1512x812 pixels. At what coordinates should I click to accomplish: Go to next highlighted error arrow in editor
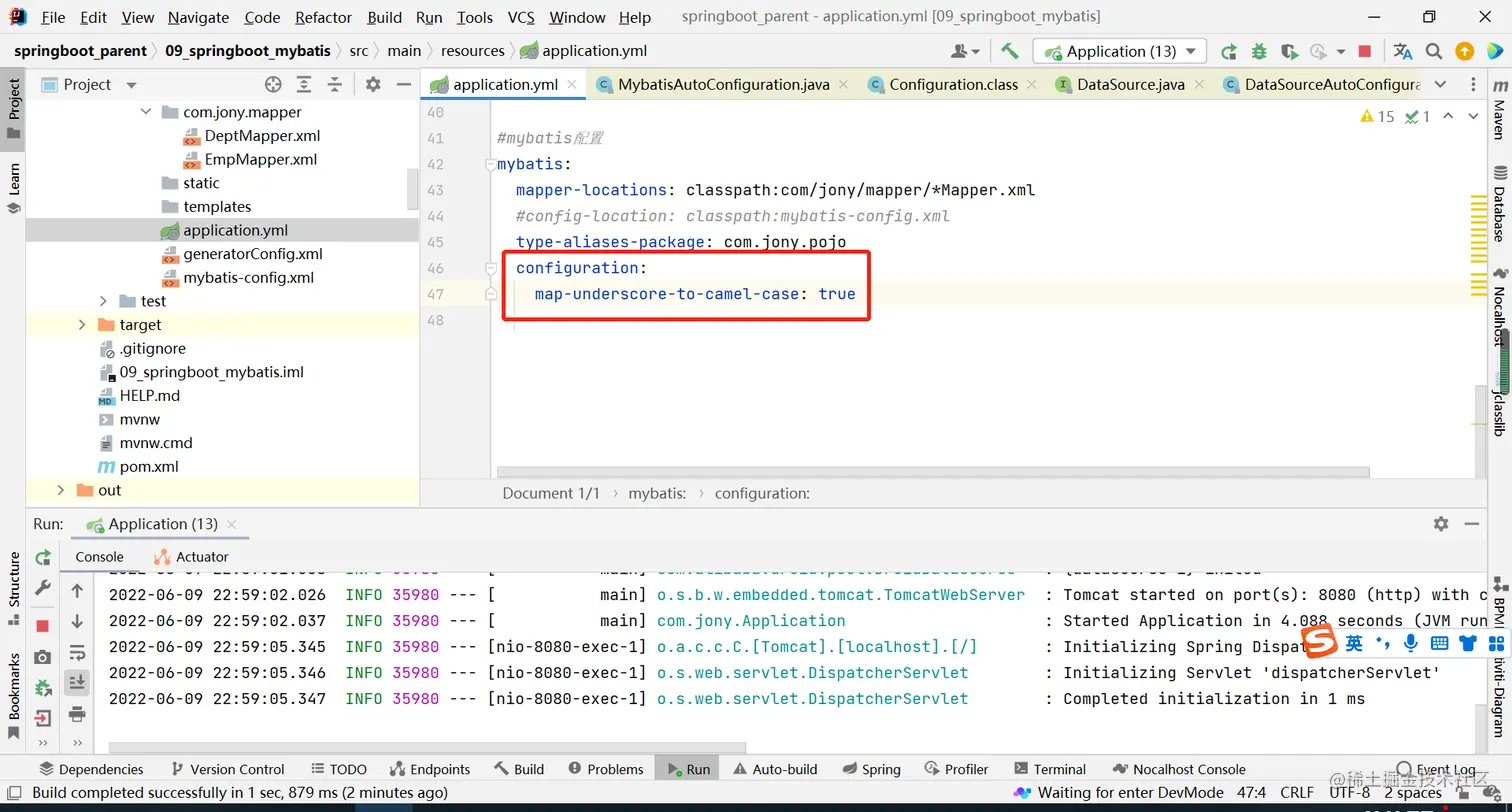pyautogui.click(x=1473, y=117)
